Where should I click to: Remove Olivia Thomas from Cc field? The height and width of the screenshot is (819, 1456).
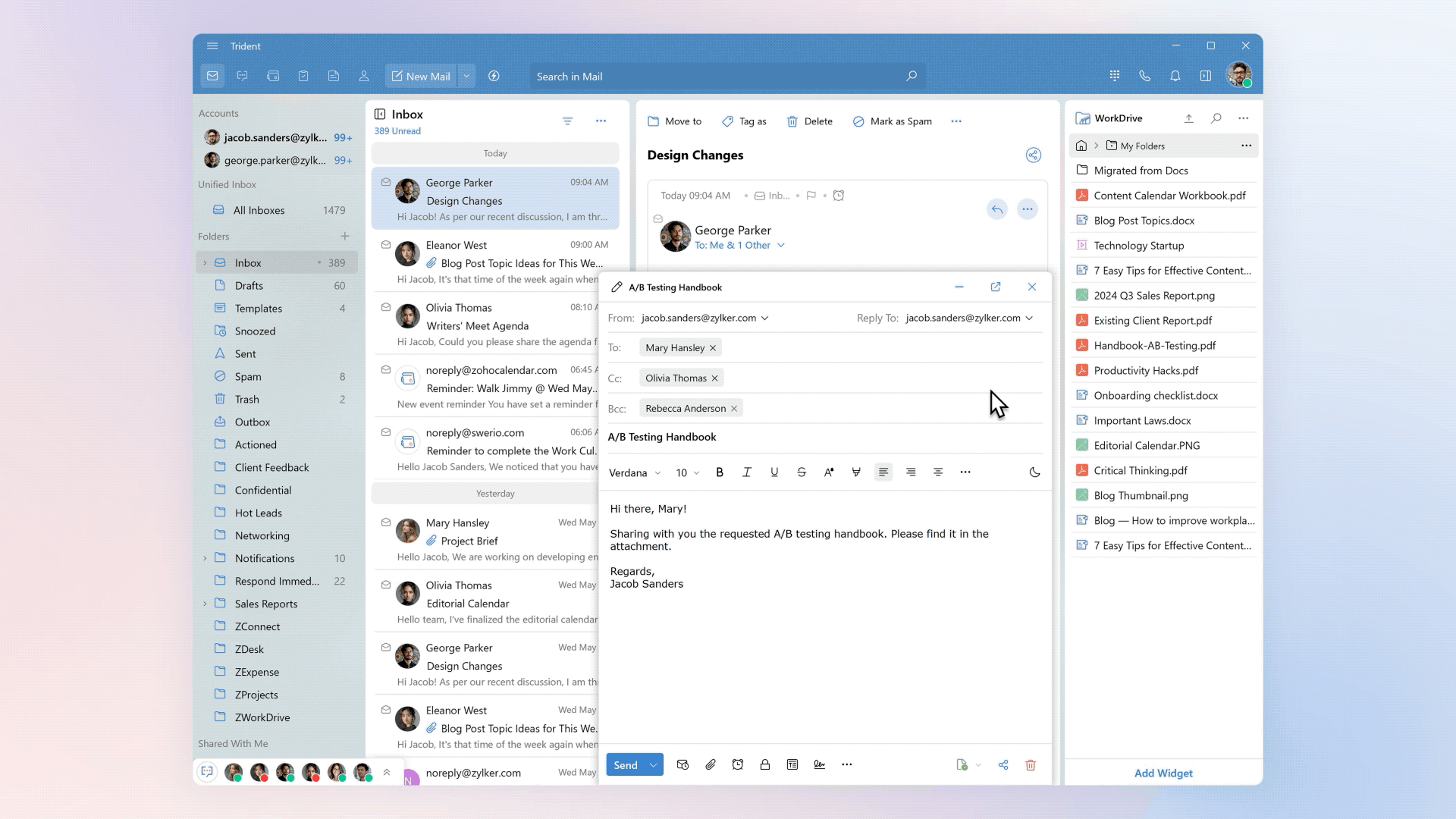click(x=714, y=378)
